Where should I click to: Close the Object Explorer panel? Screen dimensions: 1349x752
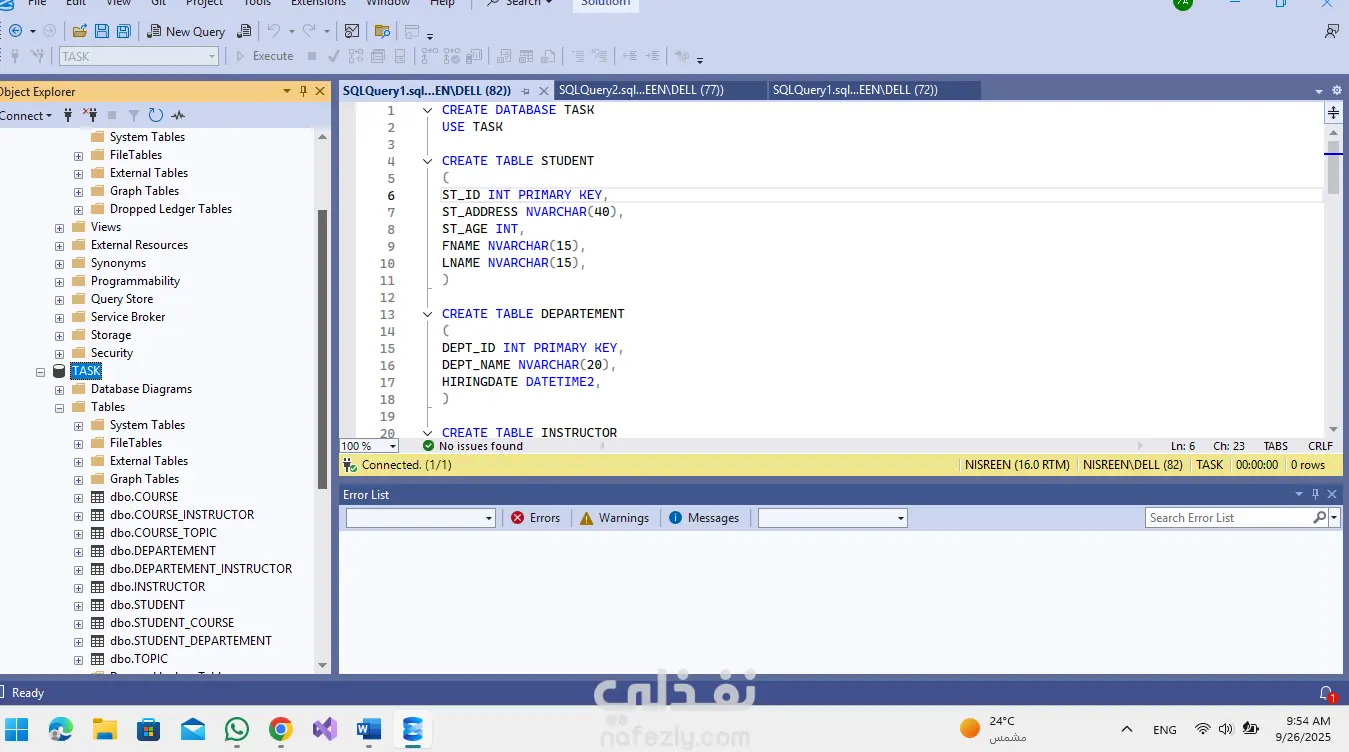click(x=320, y=91)
